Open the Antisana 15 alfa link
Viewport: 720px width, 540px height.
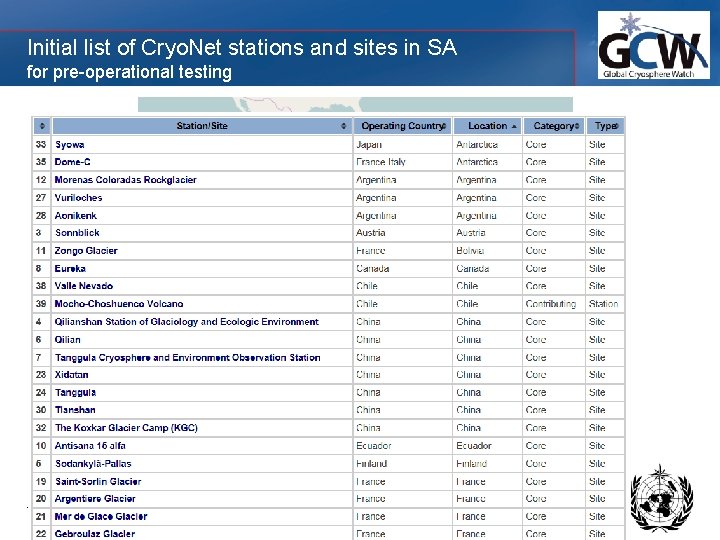[x=90, y=446]
